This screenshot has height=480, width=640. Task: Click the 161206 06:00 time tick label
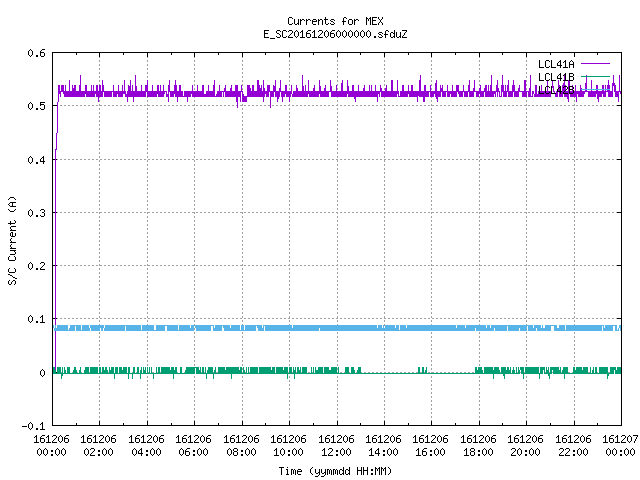[x=193, y=446]
